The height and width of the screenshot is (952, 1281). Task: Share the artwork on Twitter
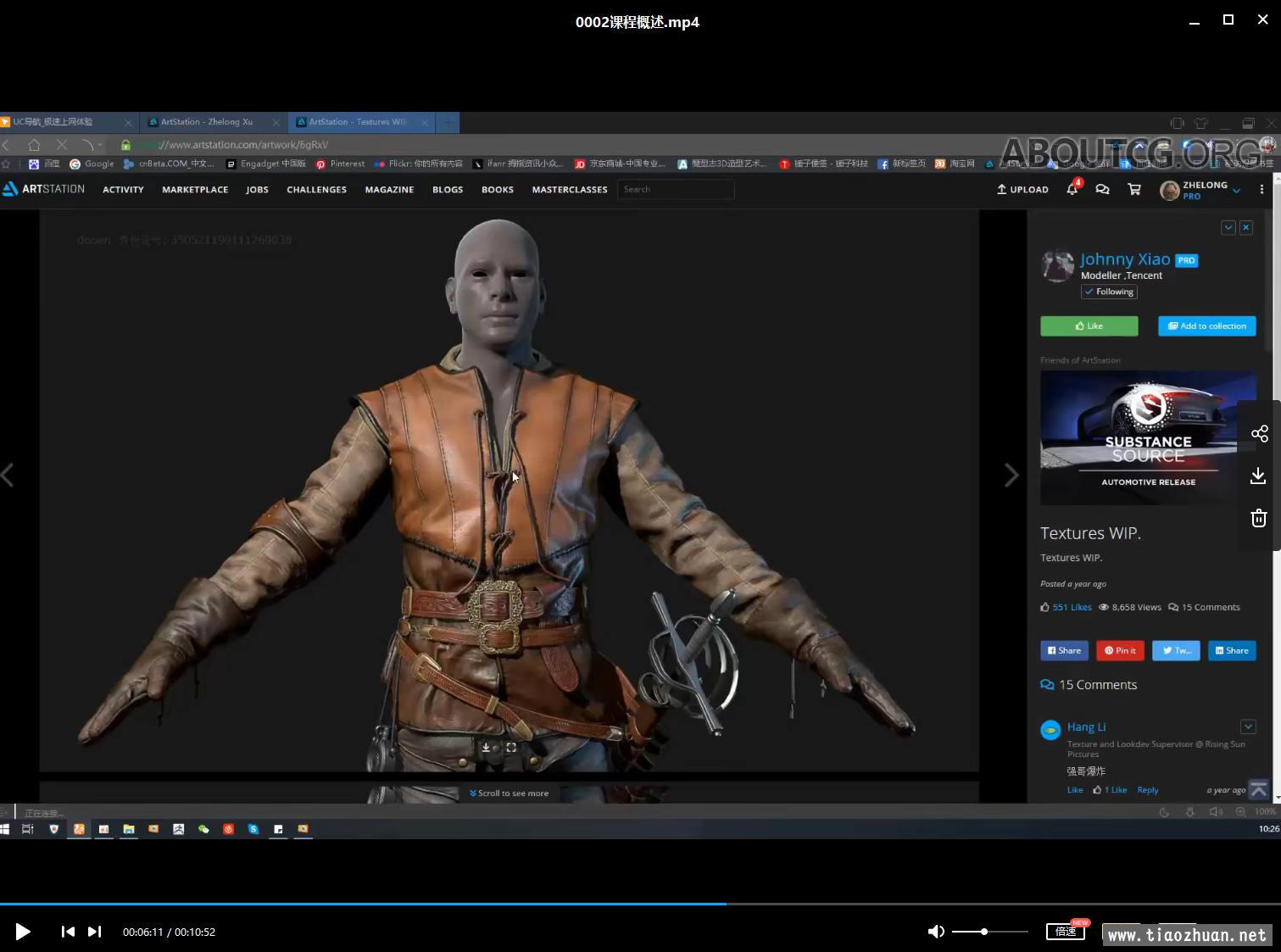(1176, 650)
